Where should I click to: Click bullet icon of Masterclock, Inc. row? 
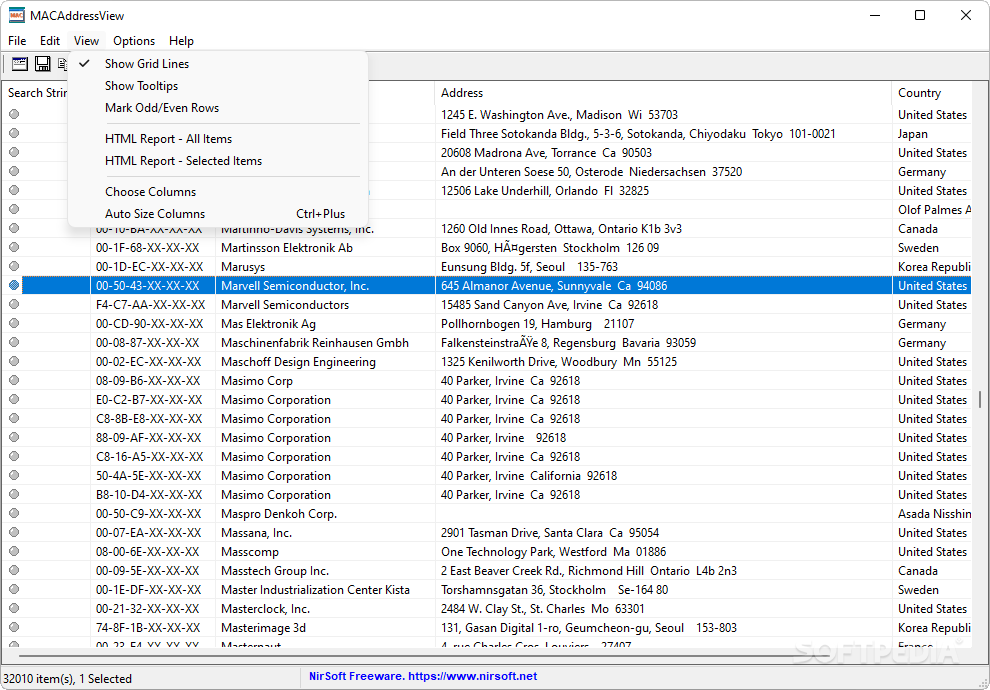[14, 608]
